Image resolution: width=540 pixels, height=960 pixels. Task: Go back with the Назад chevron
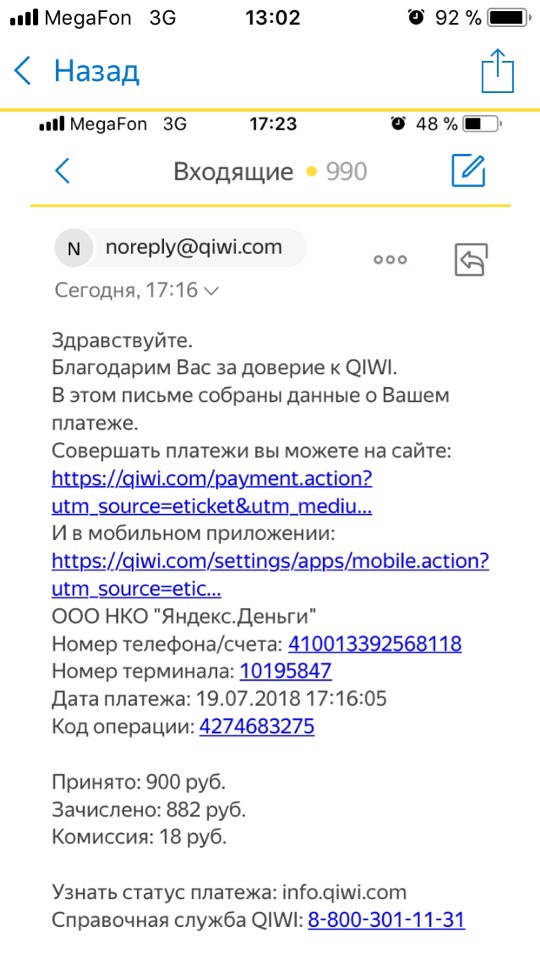[22, 71]
